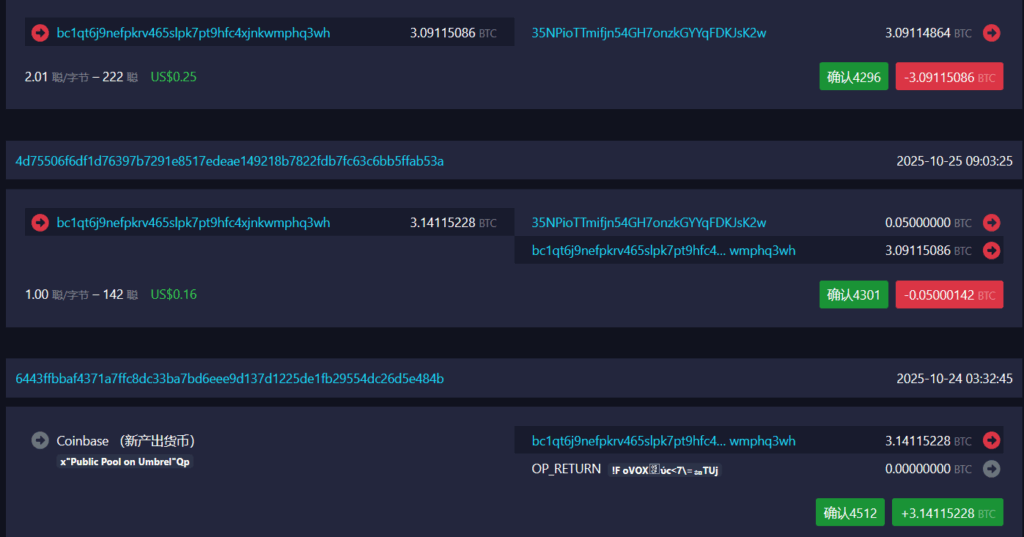The image size is (1024, 537).
Task: Open 35NPioTT address receiving 3.09114864 BTC
Action: (x=648, y=33)
